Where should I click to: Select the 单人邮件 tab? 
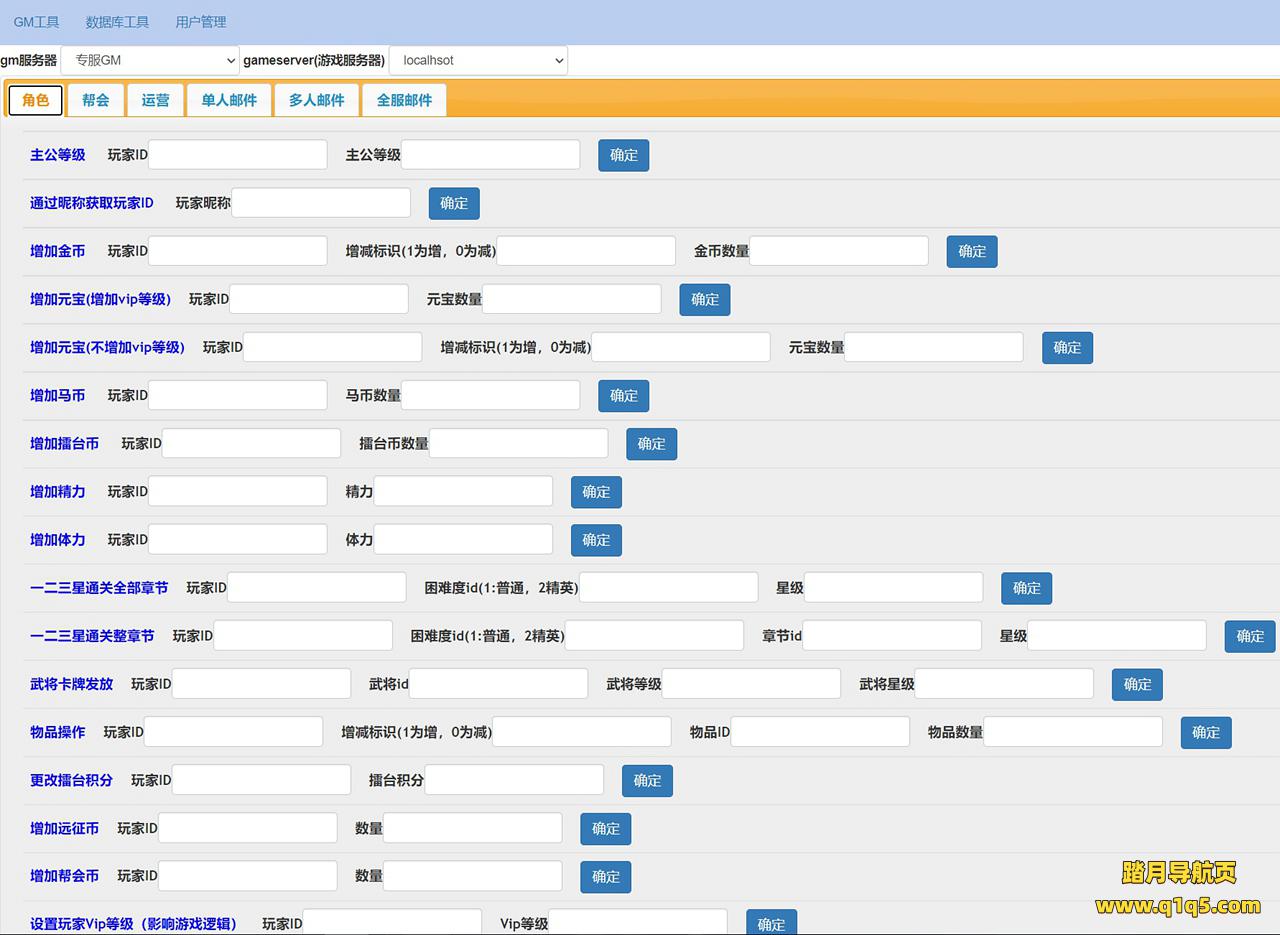tap(229, 100)
